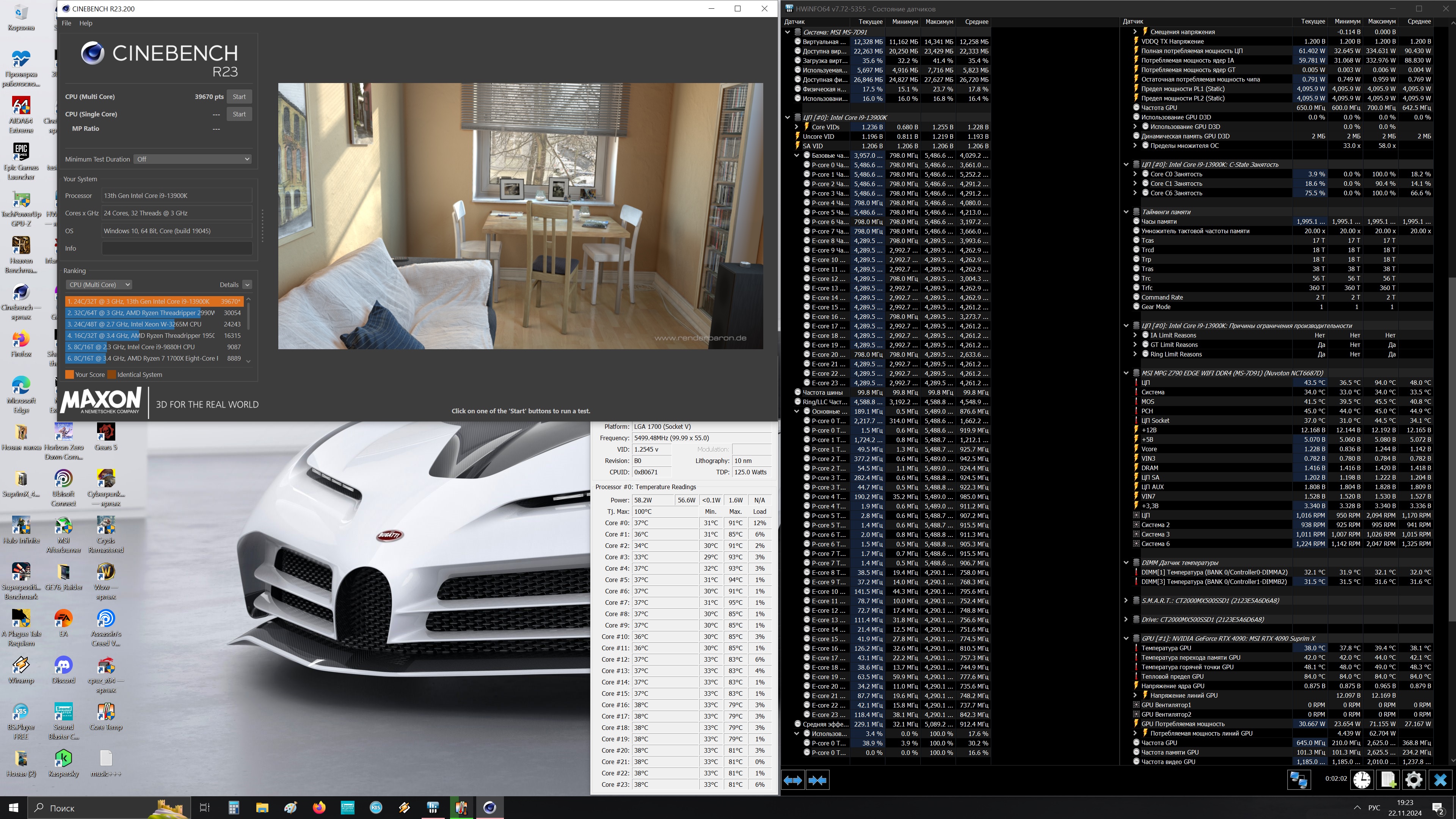Viewport: 1456px width, 819px height.
Task: Click the Cinebench Info input field
Action: click(177, 248)
